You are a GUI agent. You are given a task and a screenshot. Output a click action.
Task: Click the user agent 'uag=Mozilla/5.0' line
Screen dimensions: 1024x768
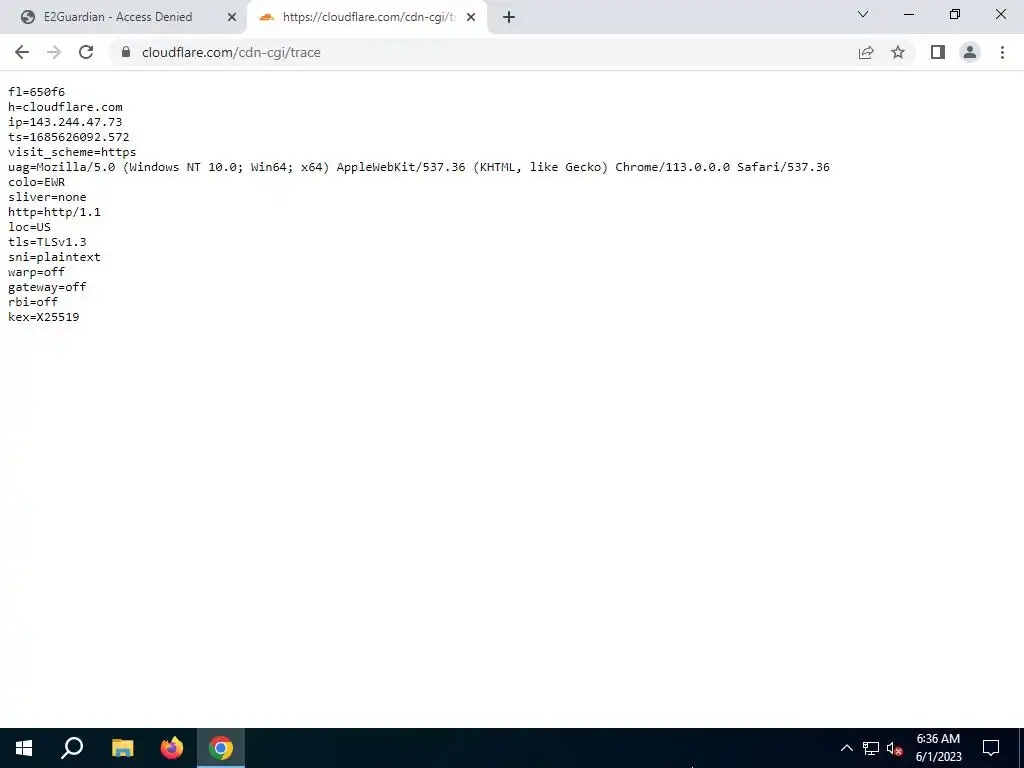(x=419, y=167)
